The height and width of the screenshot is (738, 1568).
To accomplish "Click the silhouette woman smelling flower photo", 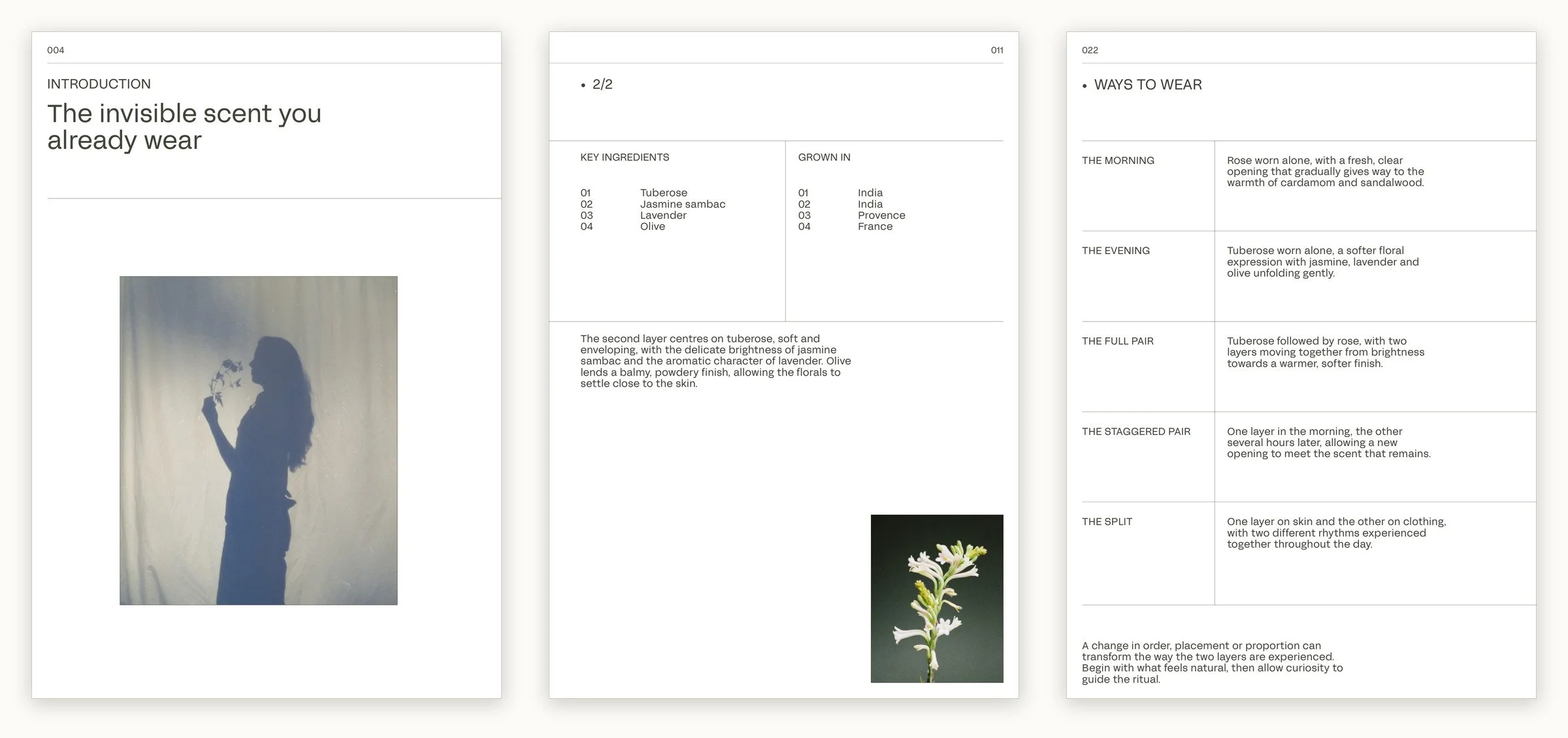I will 258,440.
